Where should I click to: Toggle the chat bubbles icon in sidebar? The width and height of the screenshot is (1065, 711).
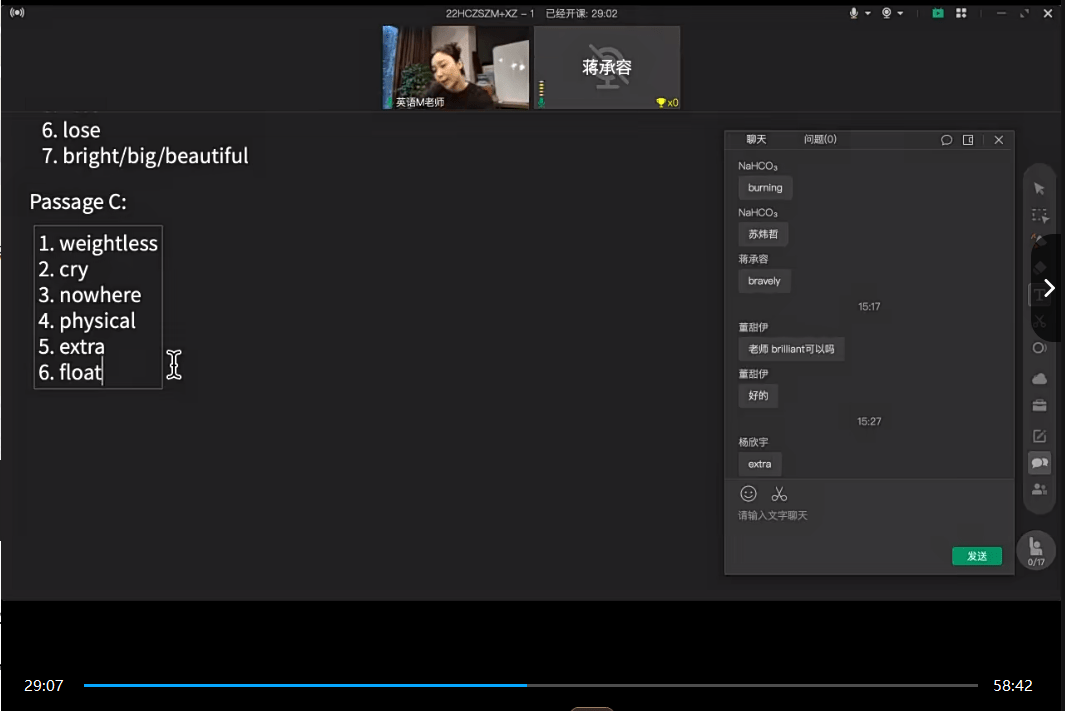pos(1039,463)
